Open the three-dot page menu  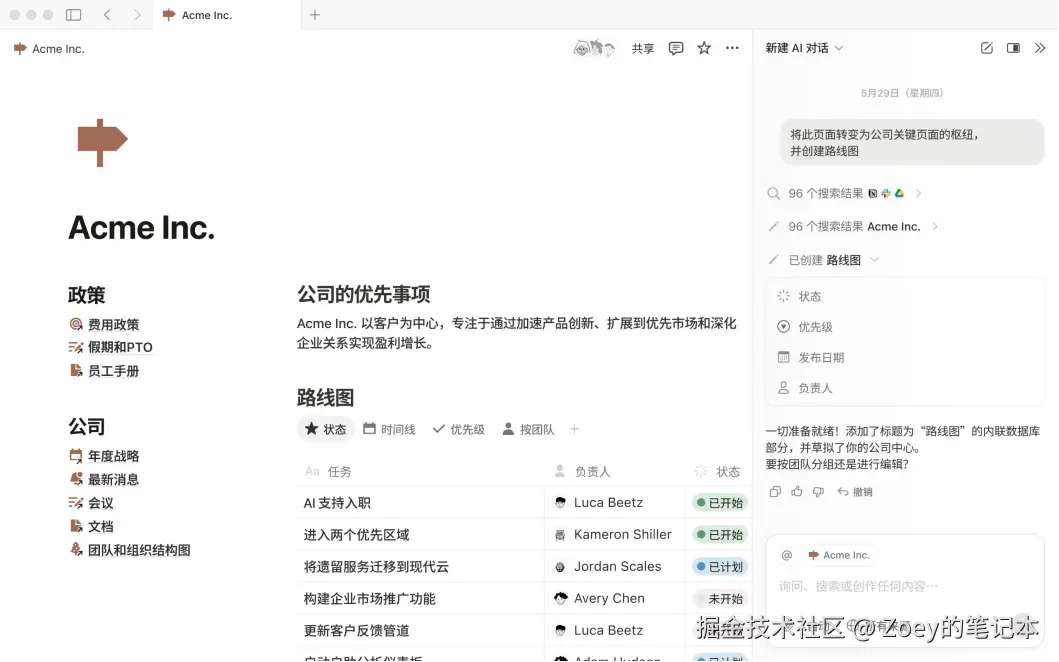pyautogui.click(x=732, y=48)
